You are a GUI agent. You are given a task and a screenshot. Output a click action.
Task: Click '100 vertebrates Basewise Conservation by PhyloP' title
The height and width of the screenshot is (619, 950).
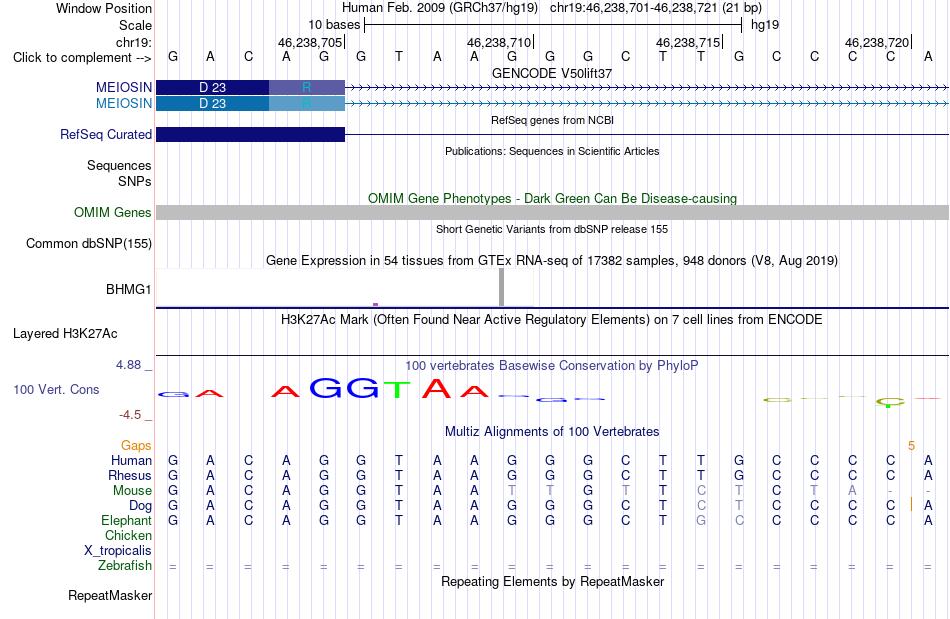tap(552, 365)
